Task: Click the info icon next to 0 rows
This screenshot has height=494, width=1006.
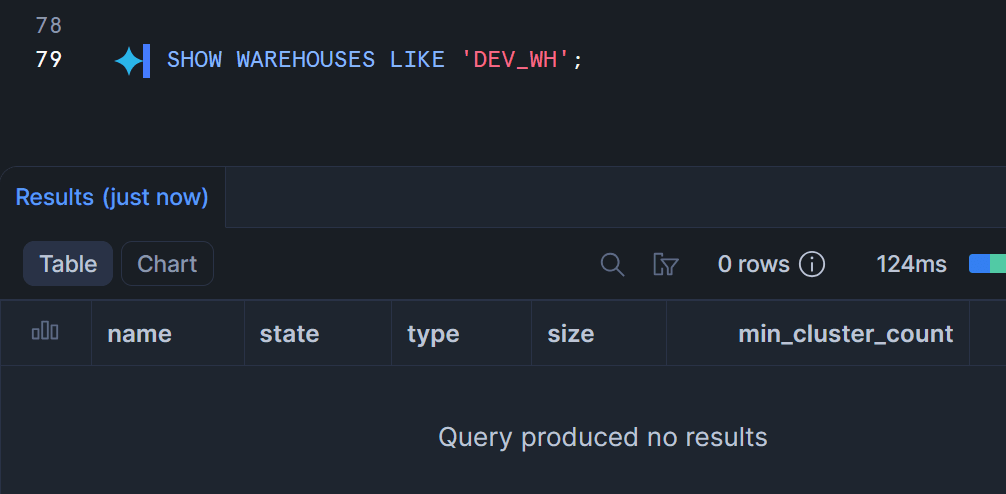Action: click(x=812, y=264)
